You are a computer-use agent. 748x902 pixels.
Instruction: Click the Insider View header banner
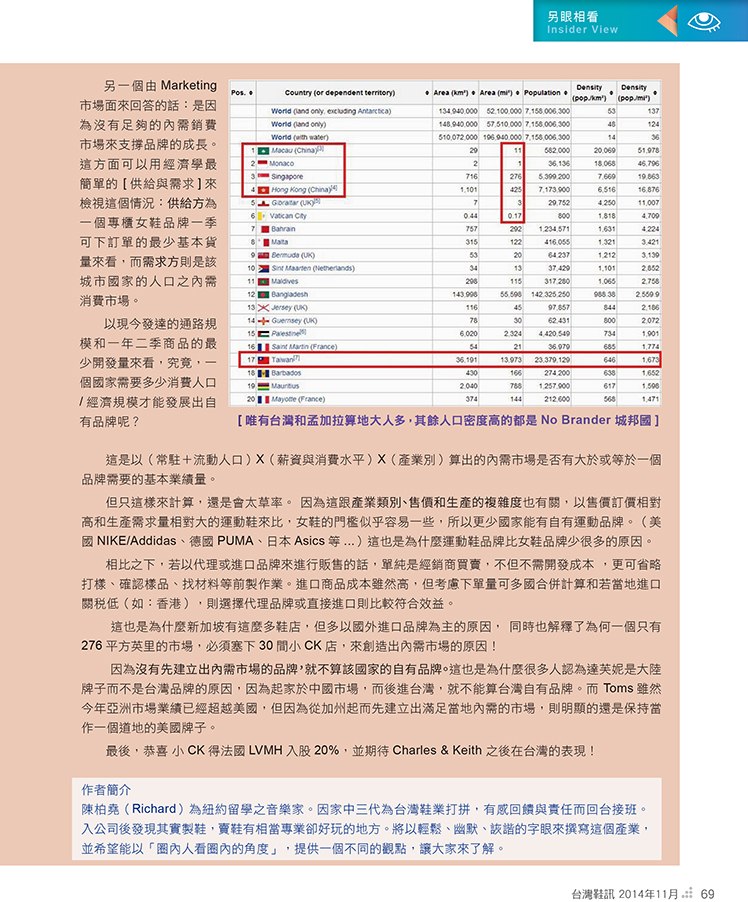(x=640, y=21)
